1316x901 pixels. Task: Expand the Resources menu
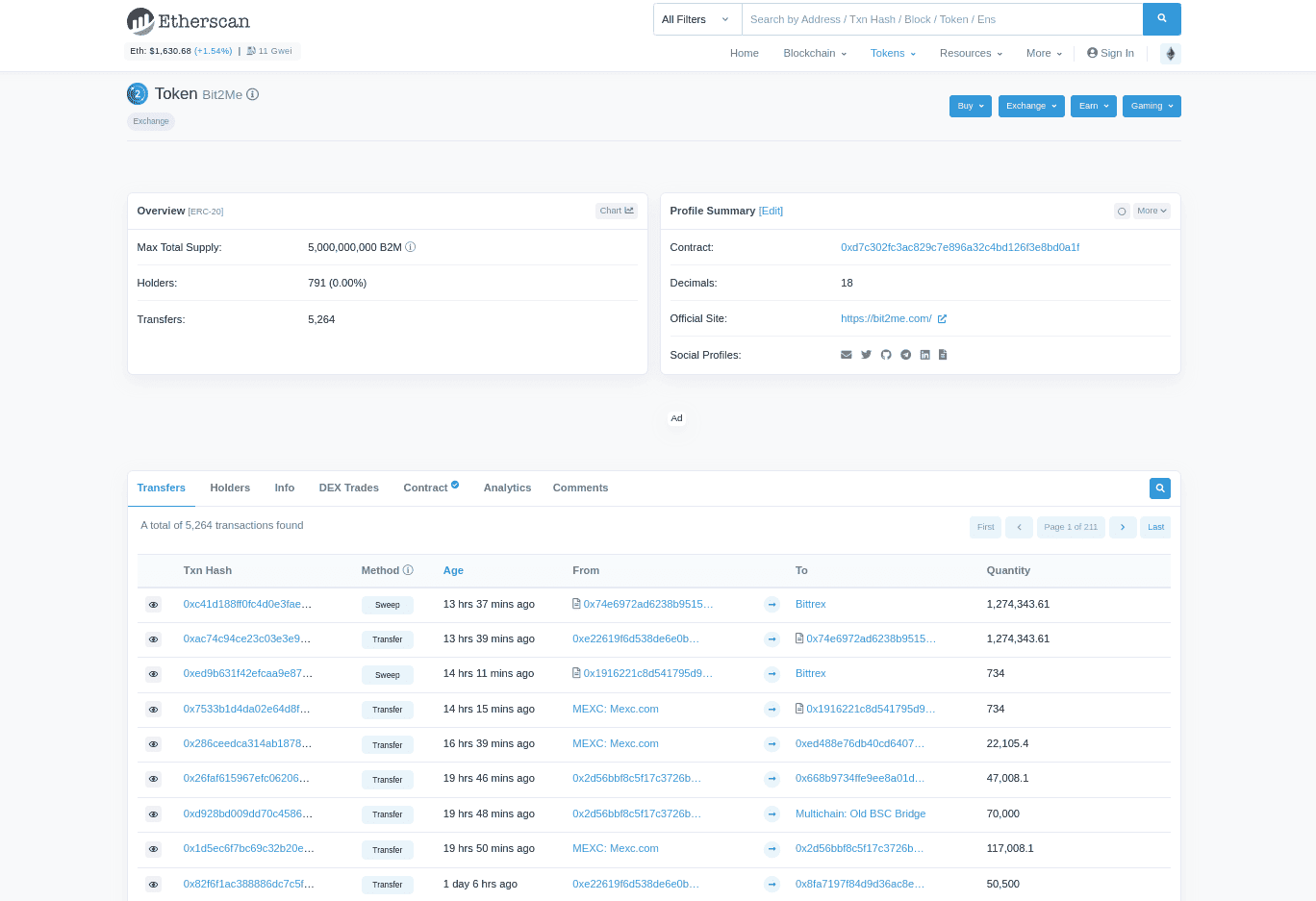(971, 54)
